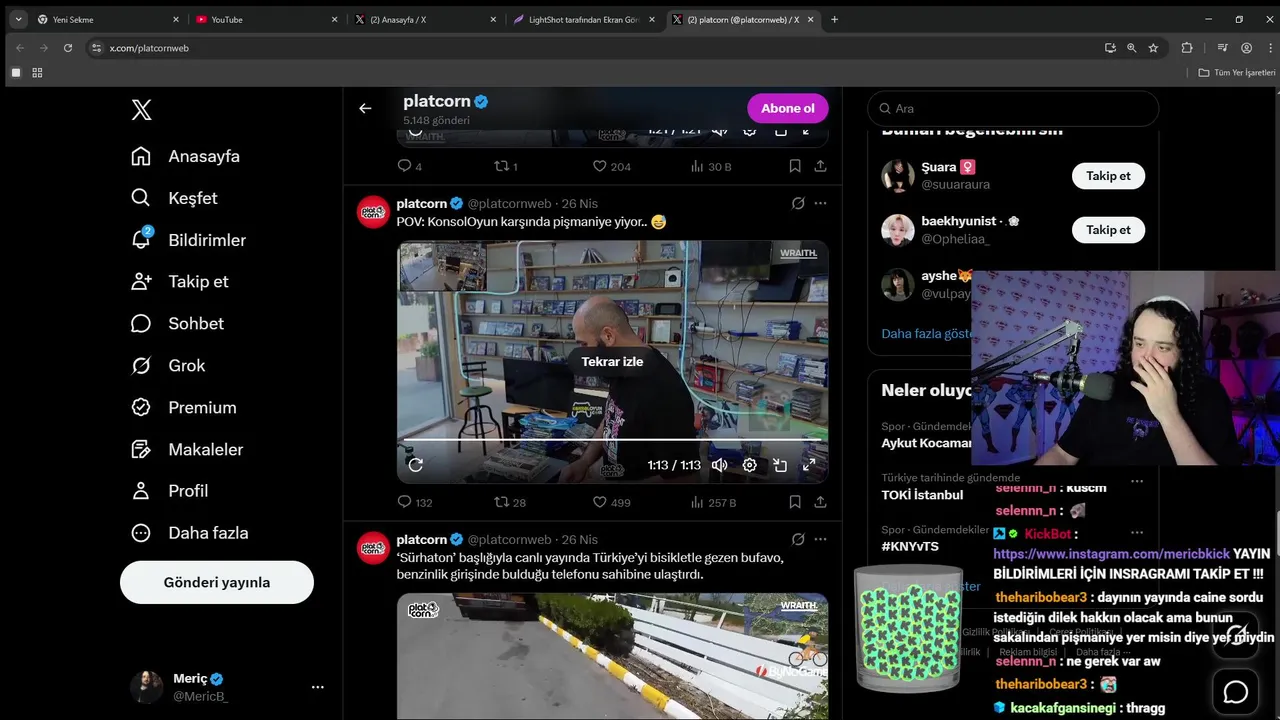The width and height of the screenshot is (1280, 720).
Task: Open video settings gear icon
Action: (749, 465)
